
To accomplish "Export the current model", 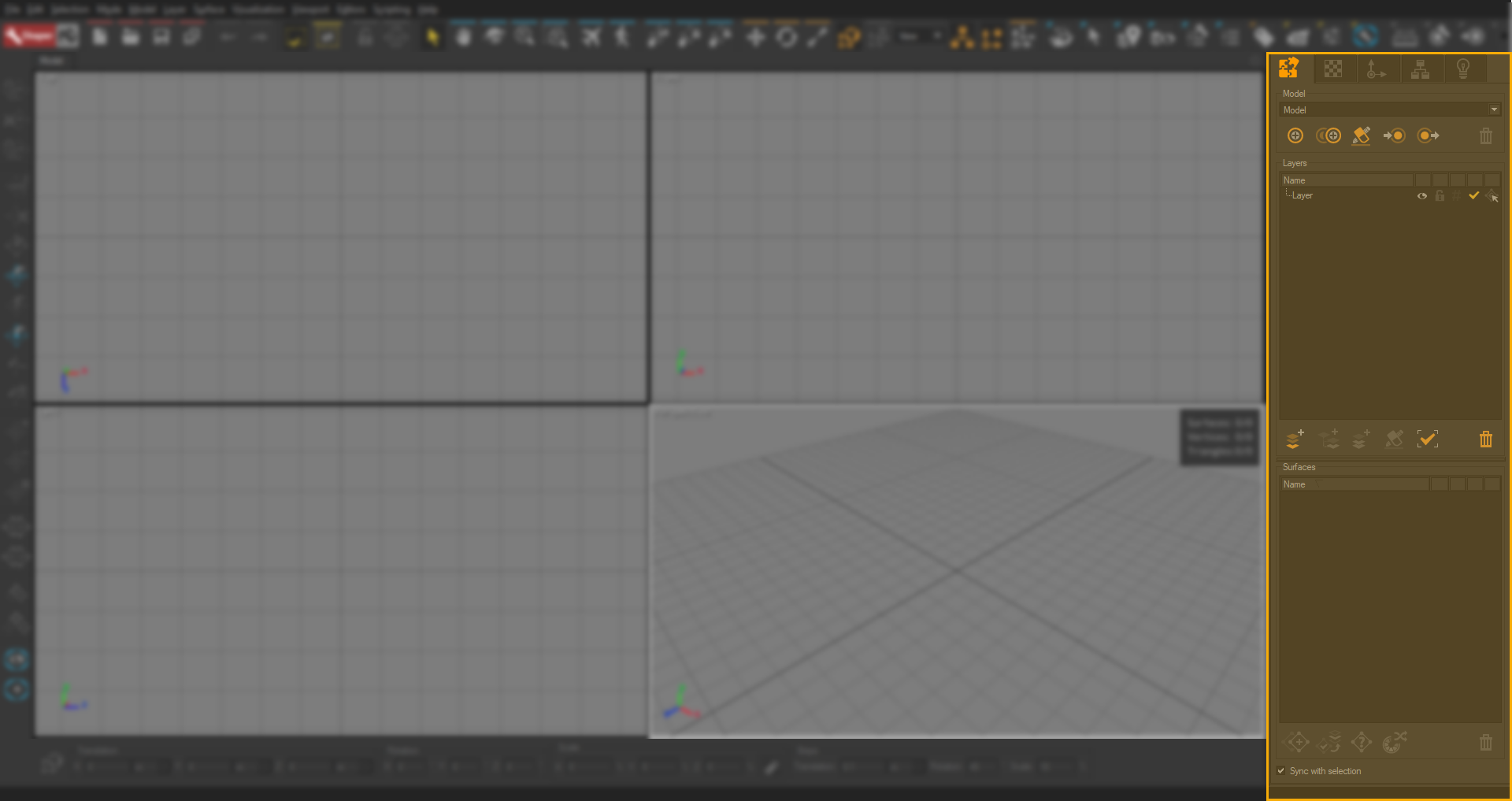I will [x=1427, y=135].
